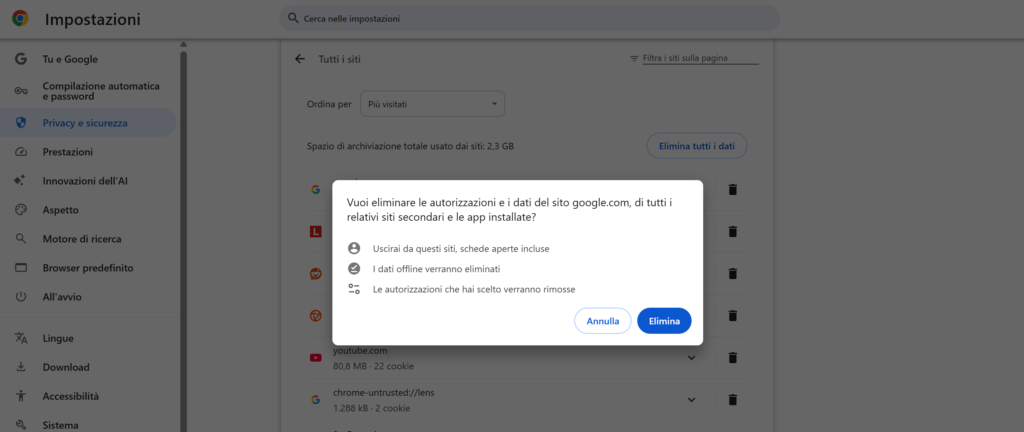
Task: Focus the Cerca nelle impostazioni search field
Action: [530, 18]
